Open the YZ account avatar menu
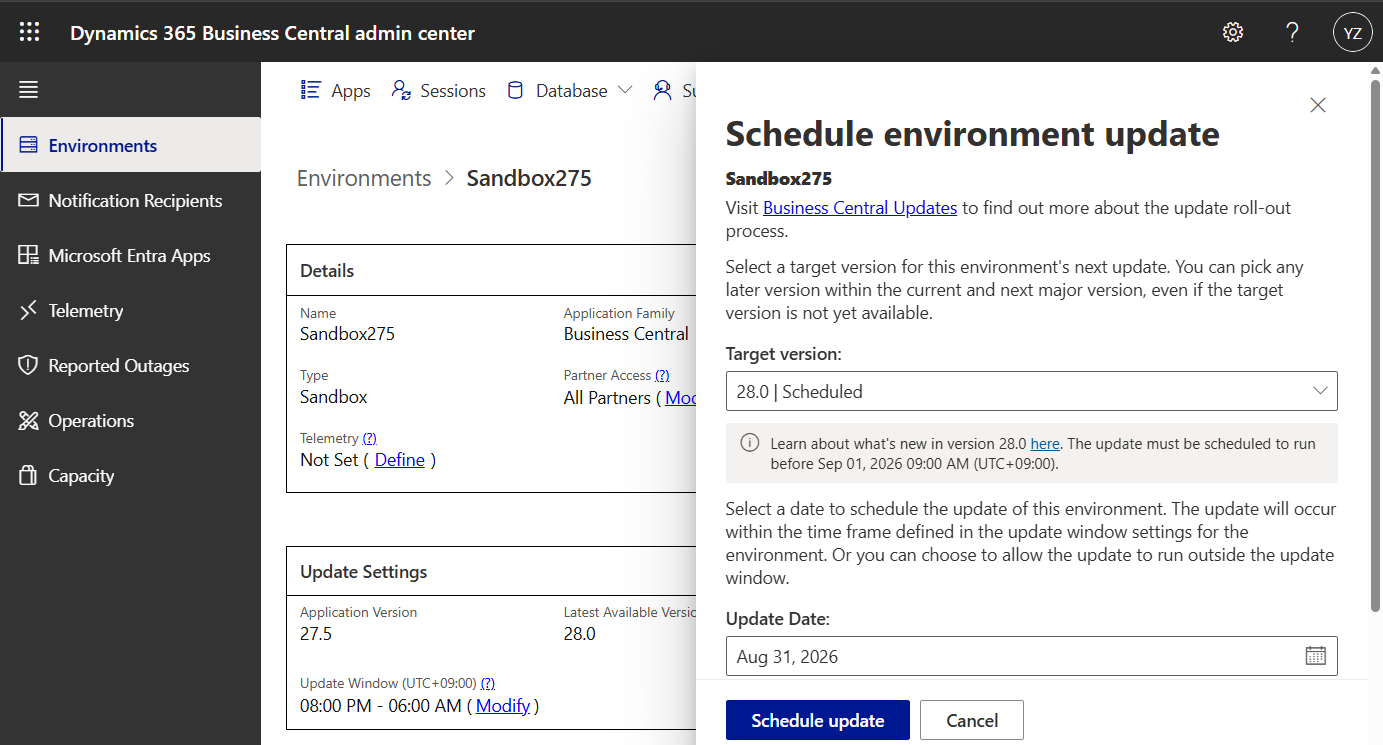The width and height of the screenshot is (1383, 745). coord(1352,31)
